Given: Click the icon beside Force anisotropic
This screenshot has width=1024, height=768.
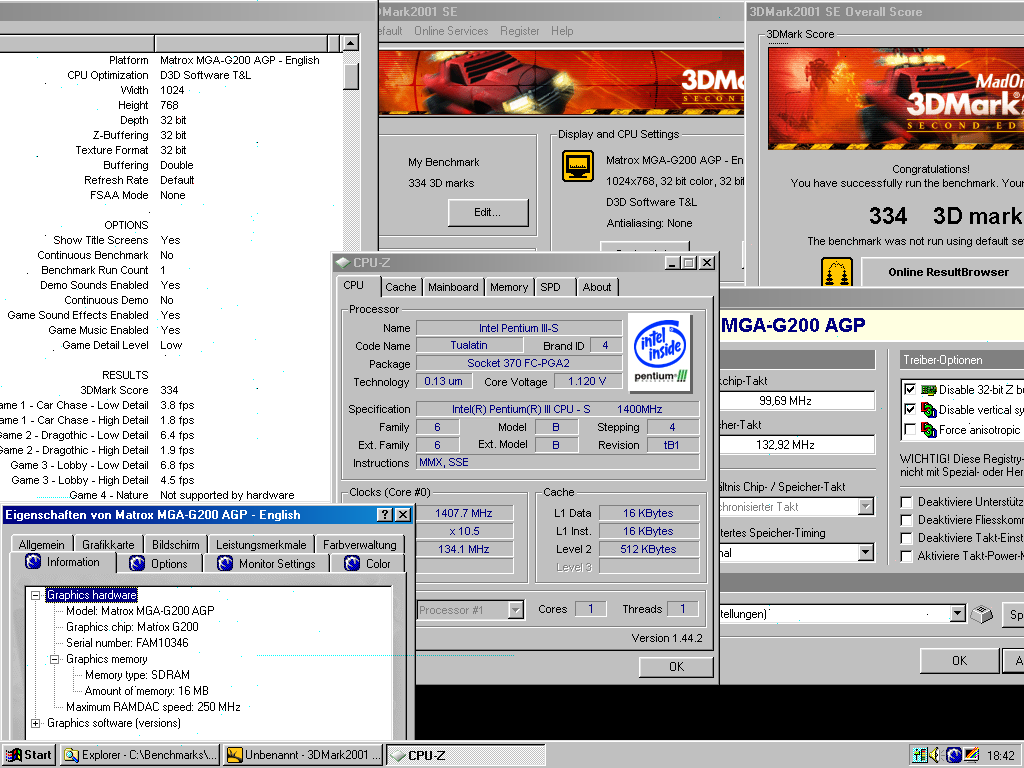Looking at the screenshot, I should coord(929,430).
